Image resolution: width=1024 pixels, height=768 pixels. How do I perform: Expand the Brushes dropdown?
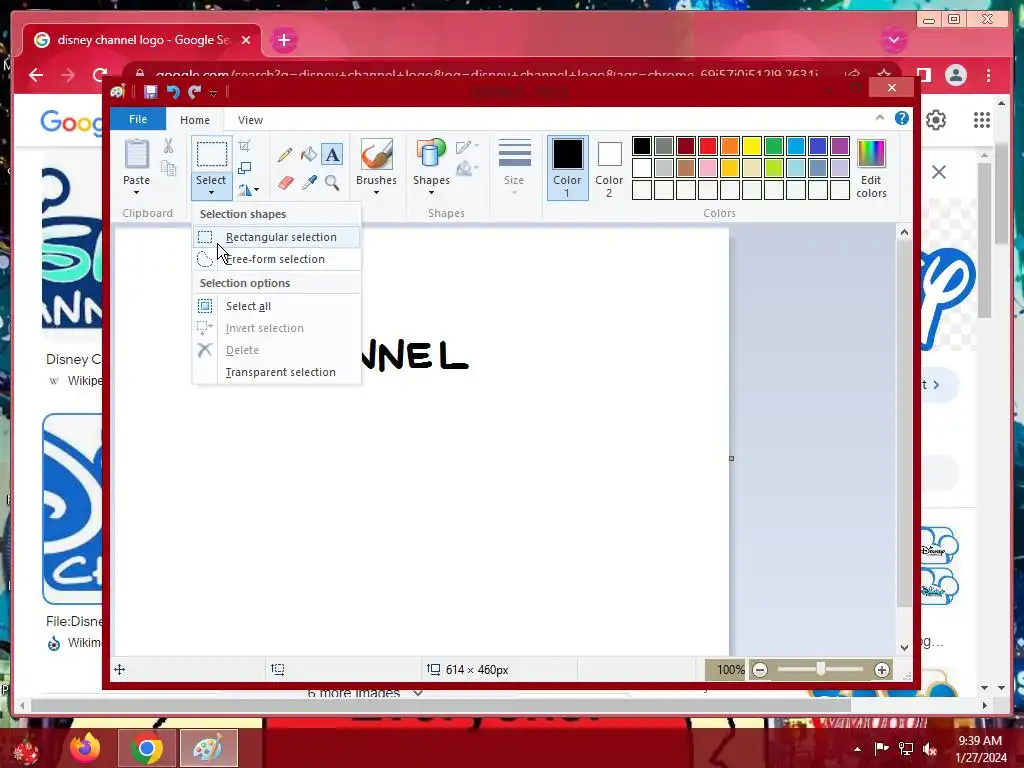point(376,193)
